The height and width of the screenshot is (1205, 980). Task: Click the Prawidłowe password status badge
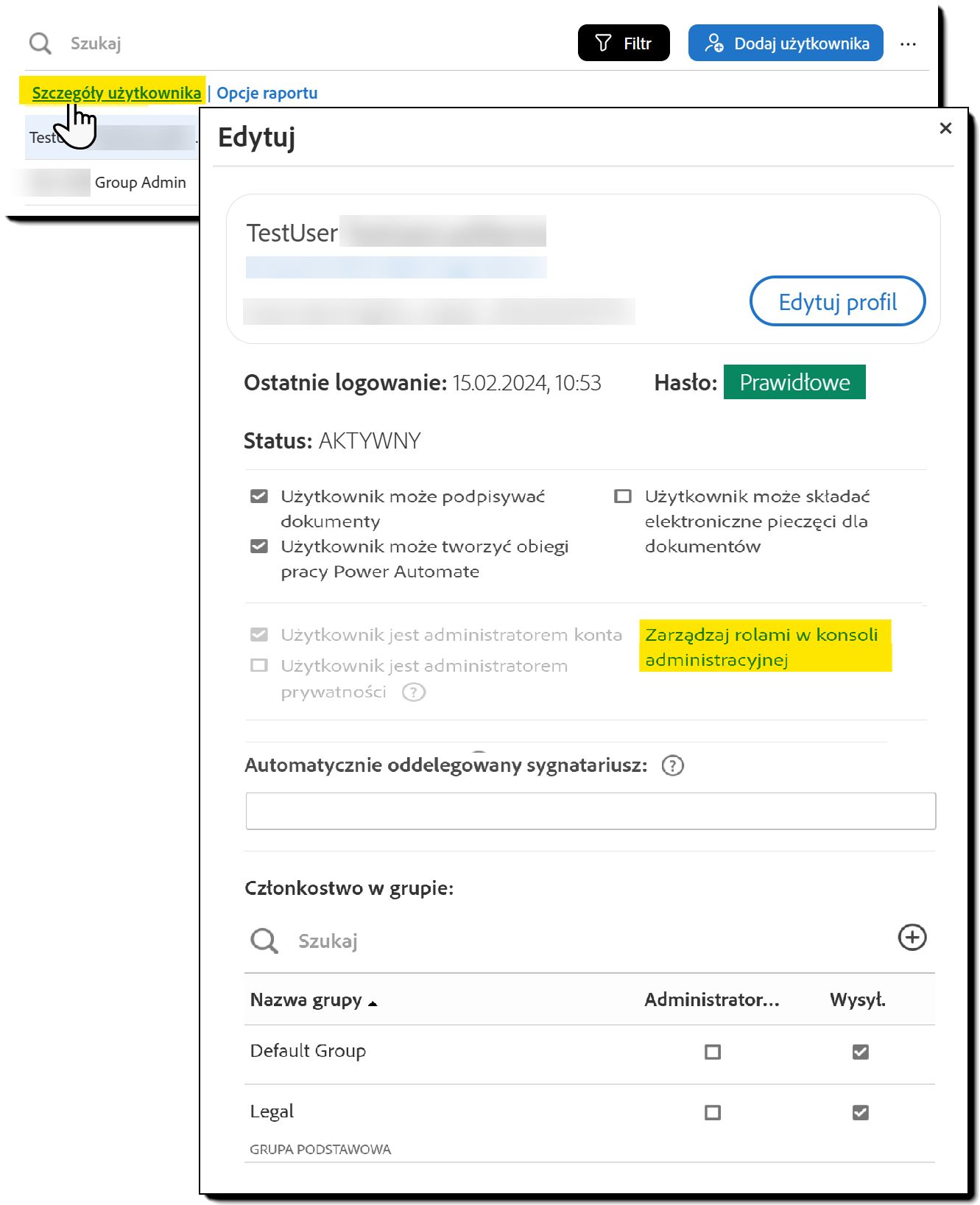[794, 382]
